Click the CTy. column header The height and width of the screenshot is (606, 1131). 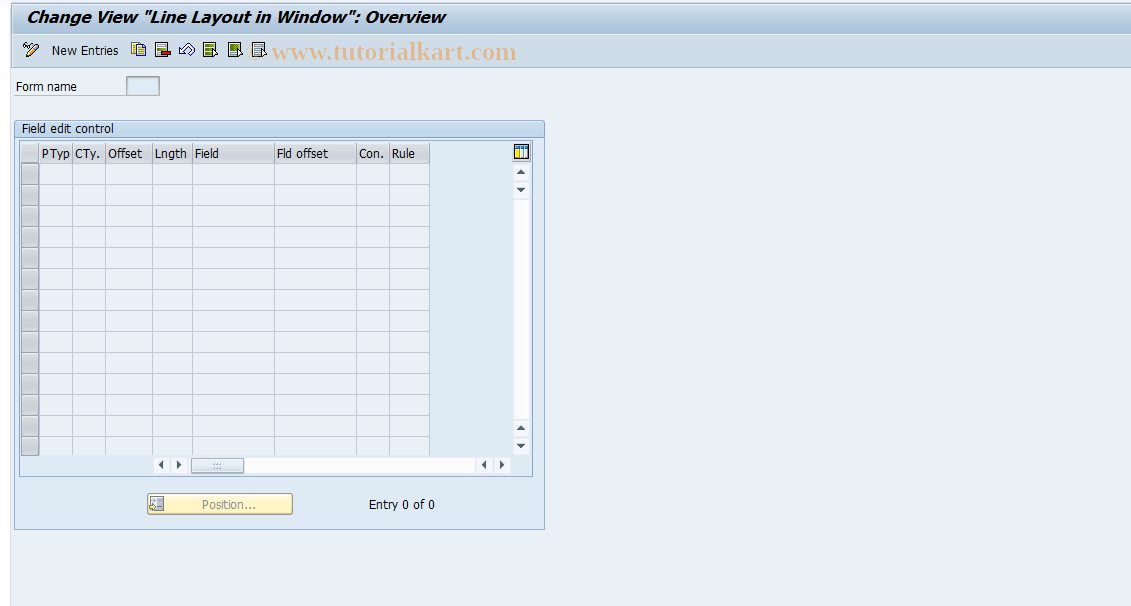coord(89,154)
